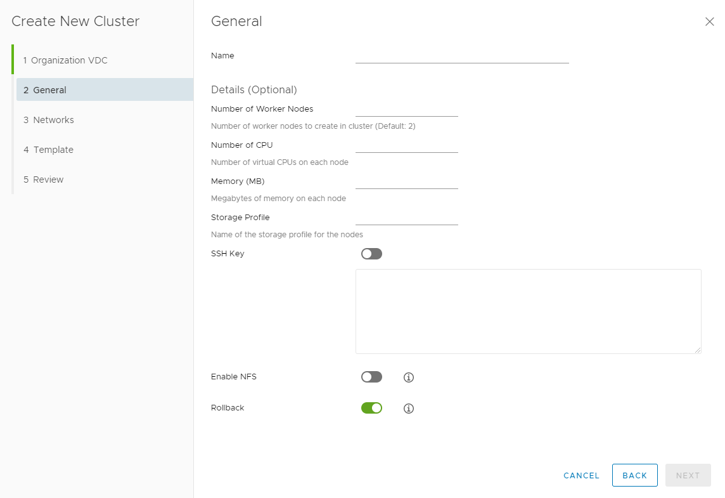This screenshot has height=498, width=725.
Task: Focus the cluster Name field
Action: coord(461,55)
